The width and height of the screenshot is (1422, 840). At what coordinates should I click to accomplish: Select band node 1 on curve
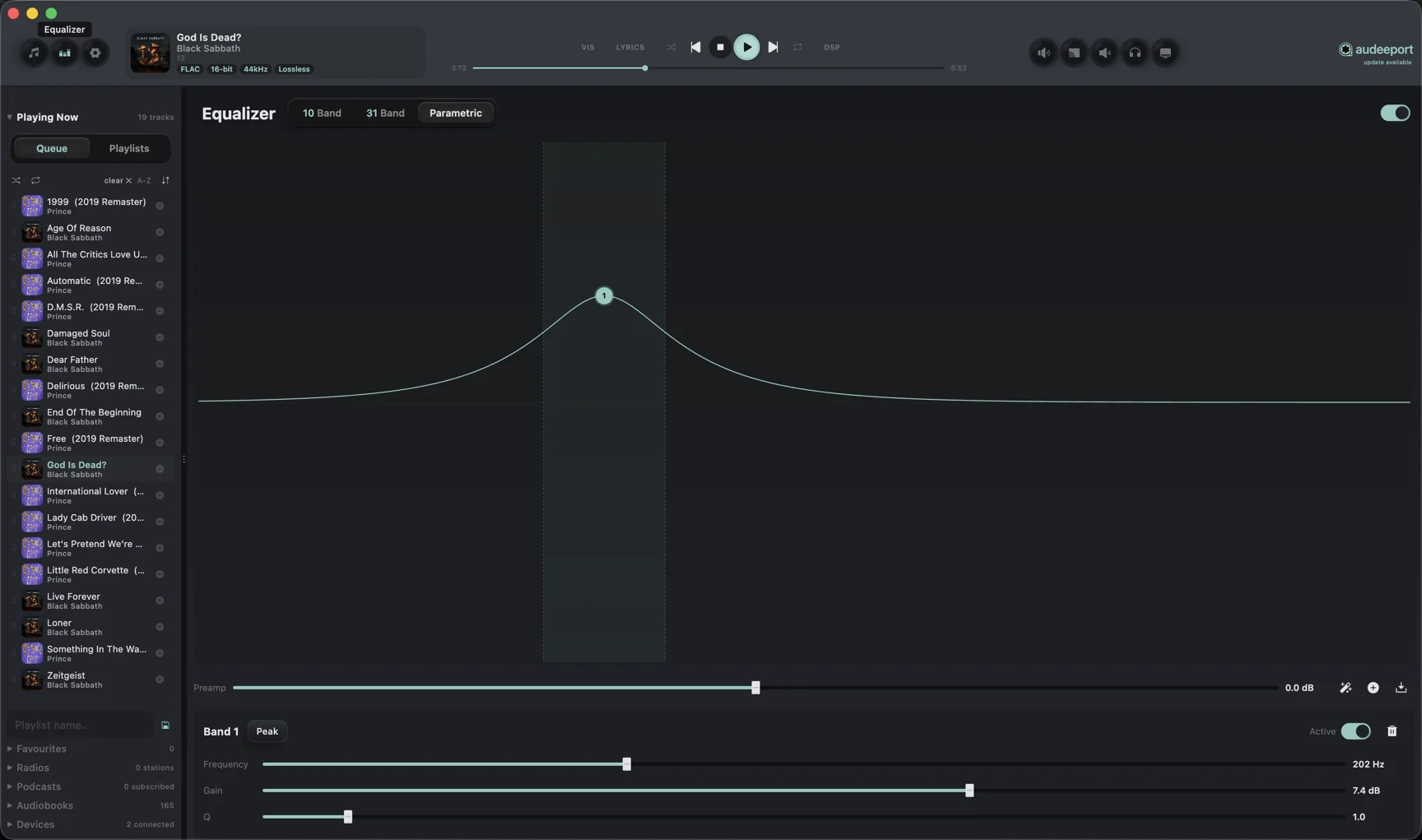[x=604, y=295]
